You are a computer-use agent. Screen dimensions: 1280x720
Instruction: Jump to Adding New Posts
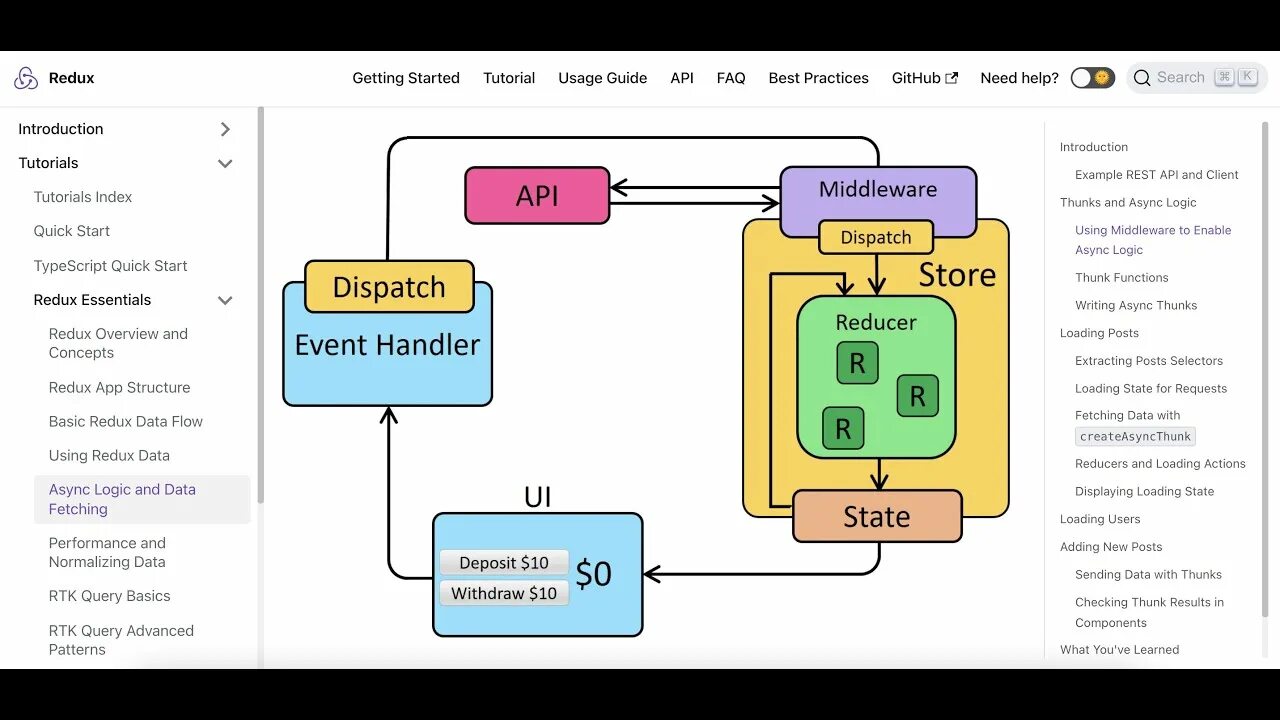pos(1111,547)
